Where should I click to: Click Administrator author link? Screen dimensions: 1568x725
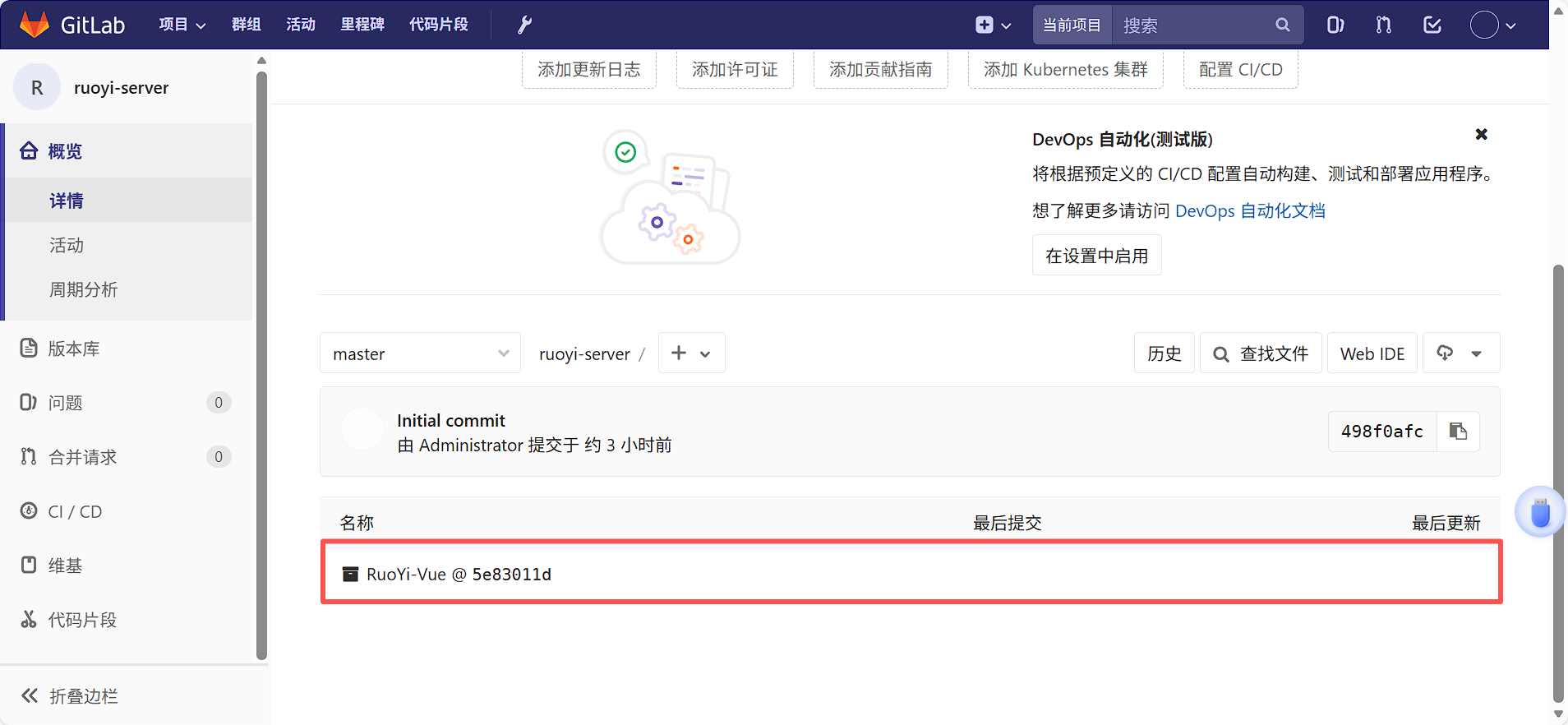[x=471, y=445]
